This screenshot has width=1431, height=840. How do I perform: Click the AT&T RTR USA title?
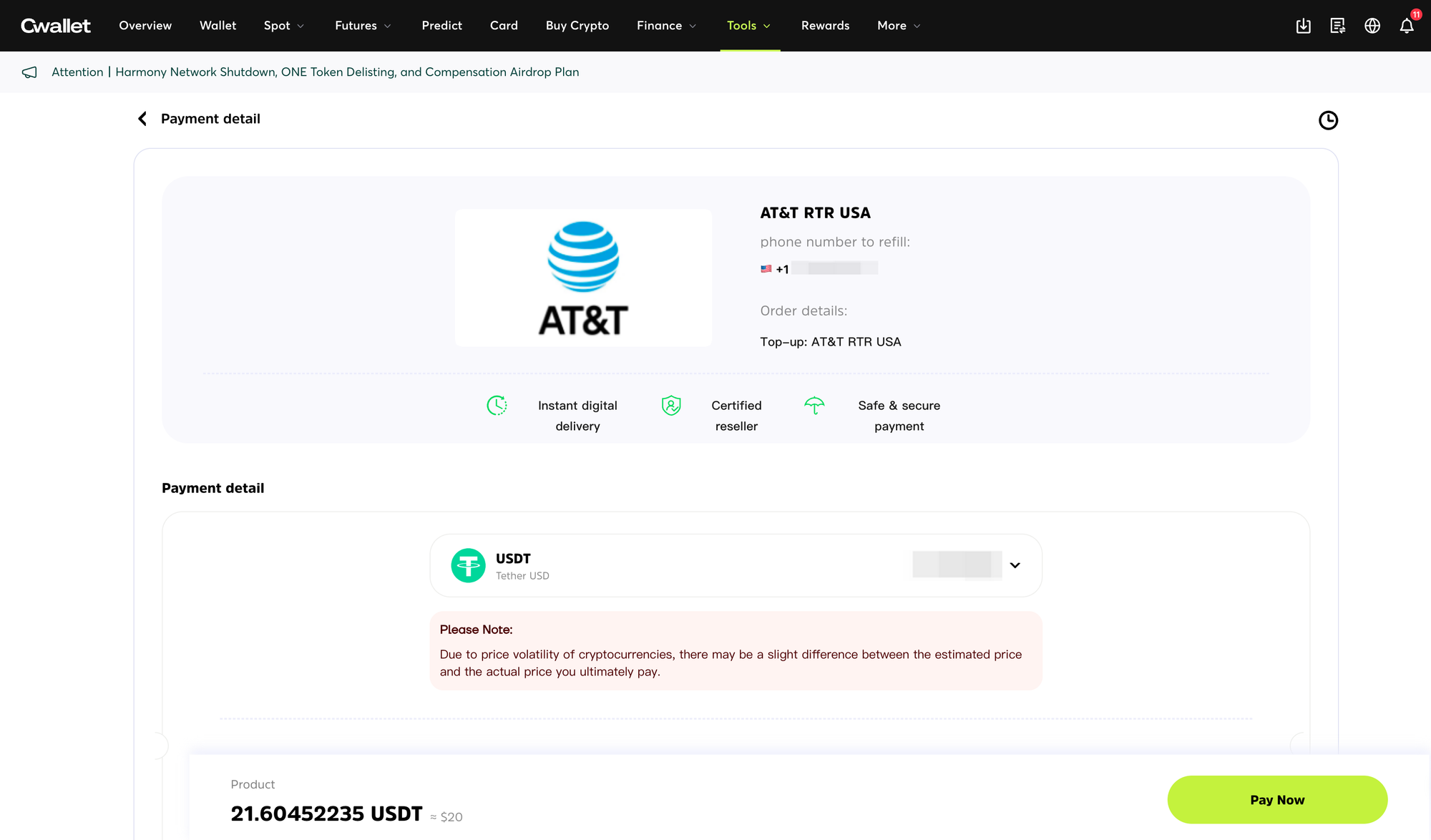pos(815,213)
